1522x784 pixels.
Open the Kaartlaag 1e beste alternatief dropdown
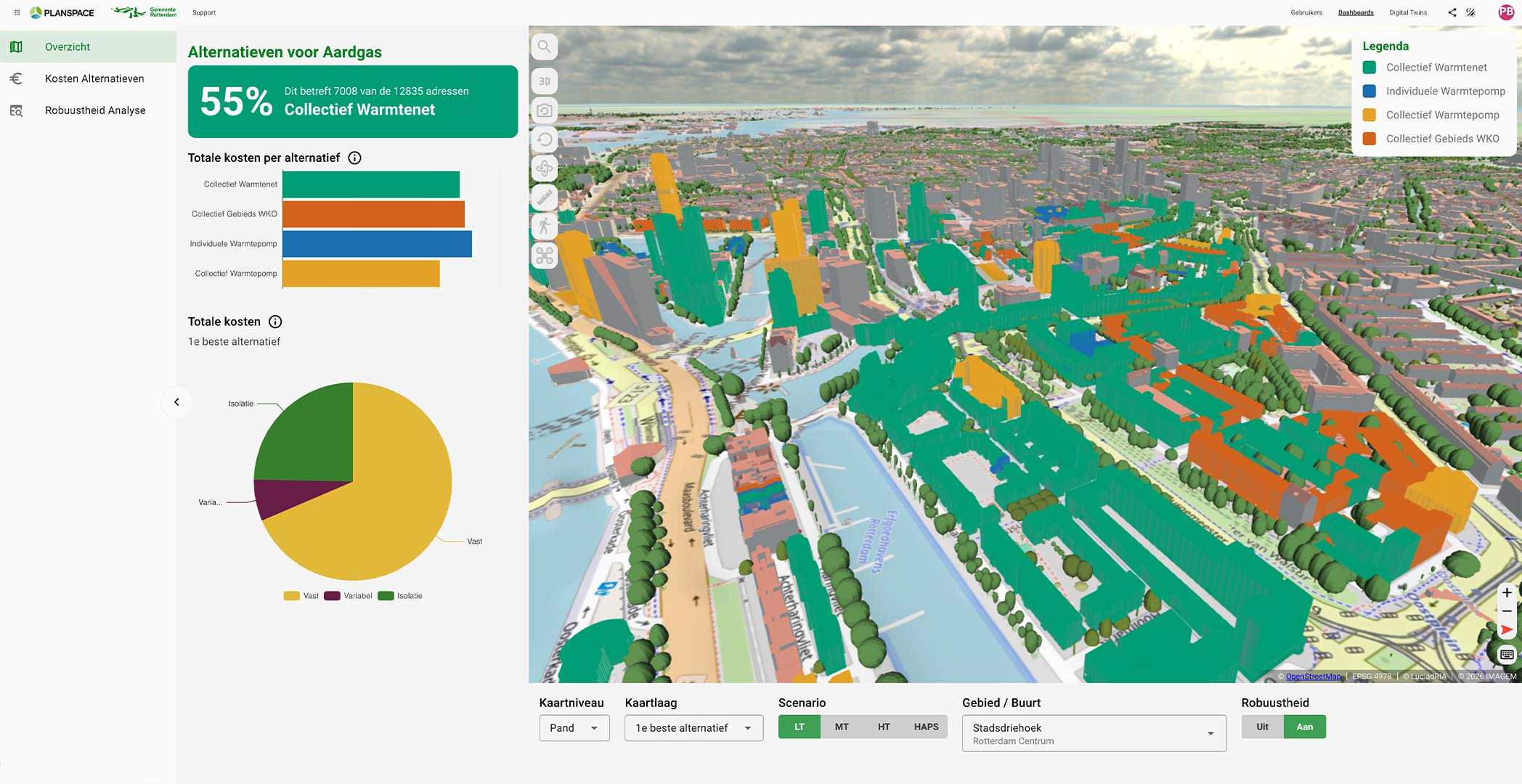tap(693, 728)
